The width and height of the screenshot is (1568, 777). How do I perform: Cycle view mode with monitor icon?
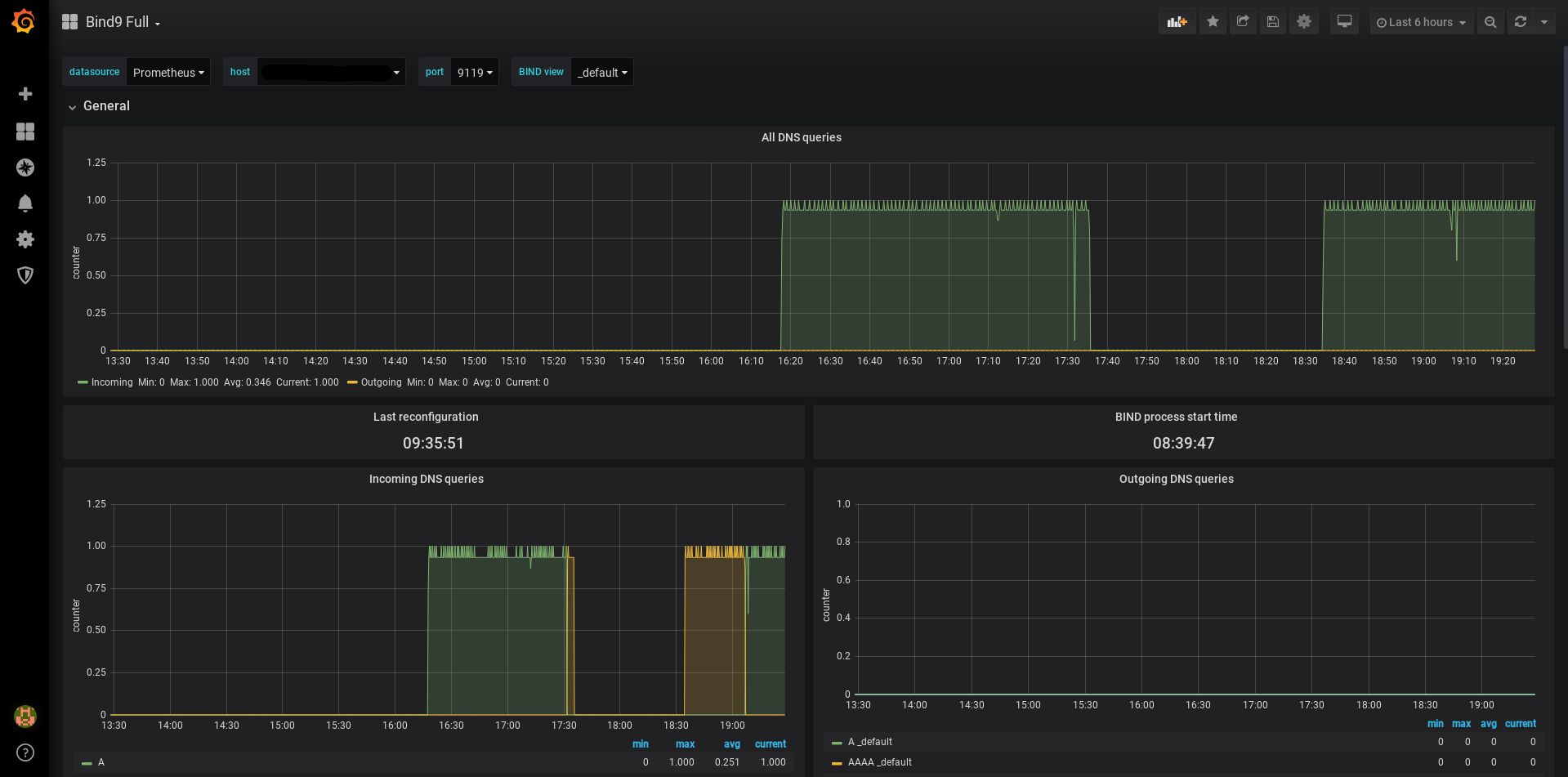tap(1344, 22)
